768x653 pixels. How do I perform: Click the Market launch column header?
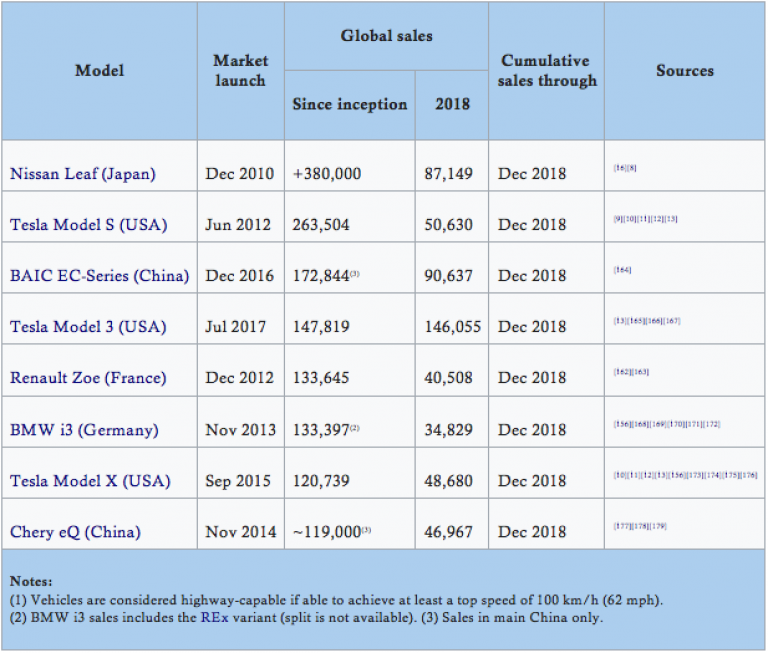240,71
